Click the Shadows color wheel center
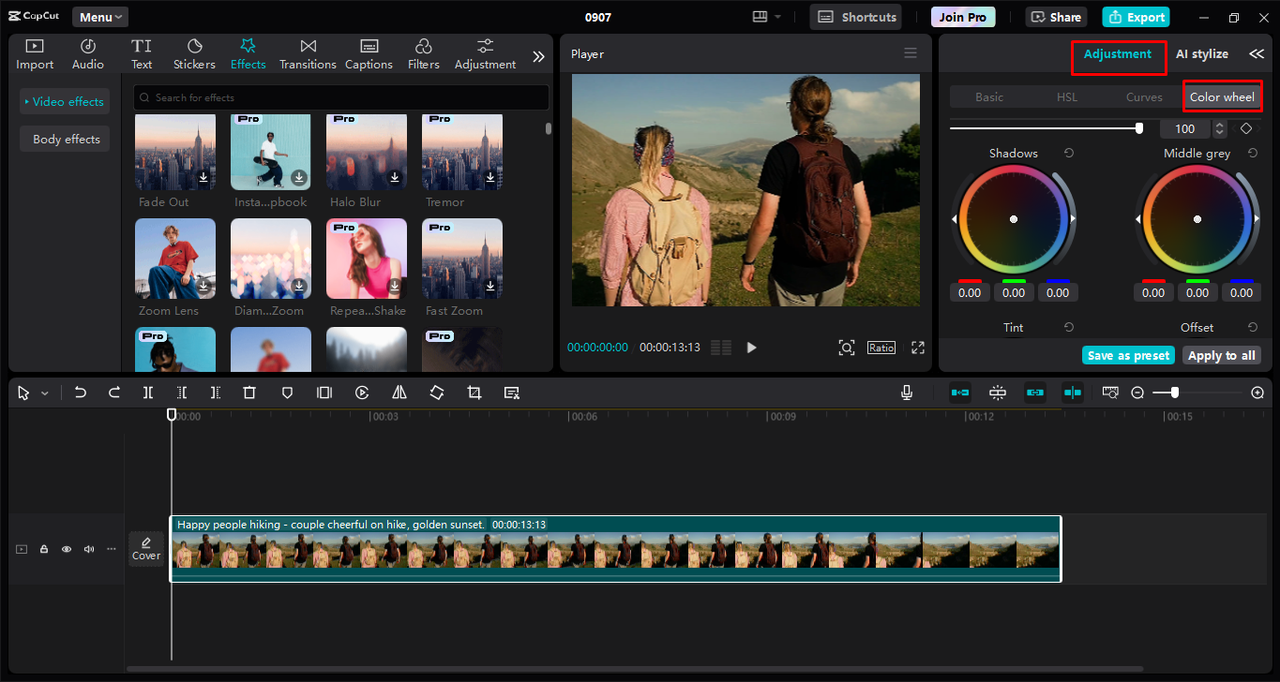Image resolution: width=1280 pixels, height=682 pixels. pyautogui.click(x=1013, y=219)
